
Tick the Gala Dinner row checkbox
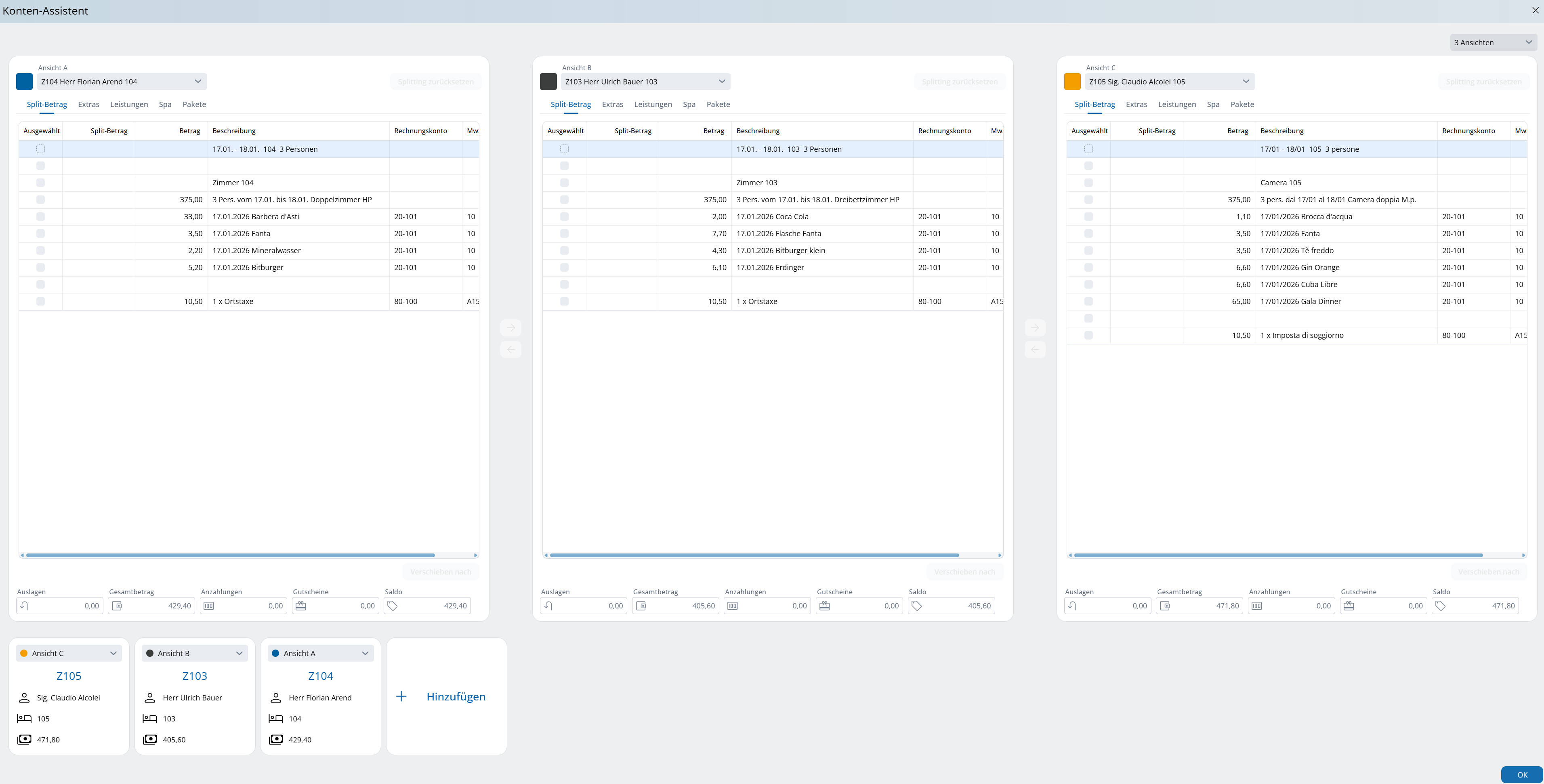[1088, 301]
